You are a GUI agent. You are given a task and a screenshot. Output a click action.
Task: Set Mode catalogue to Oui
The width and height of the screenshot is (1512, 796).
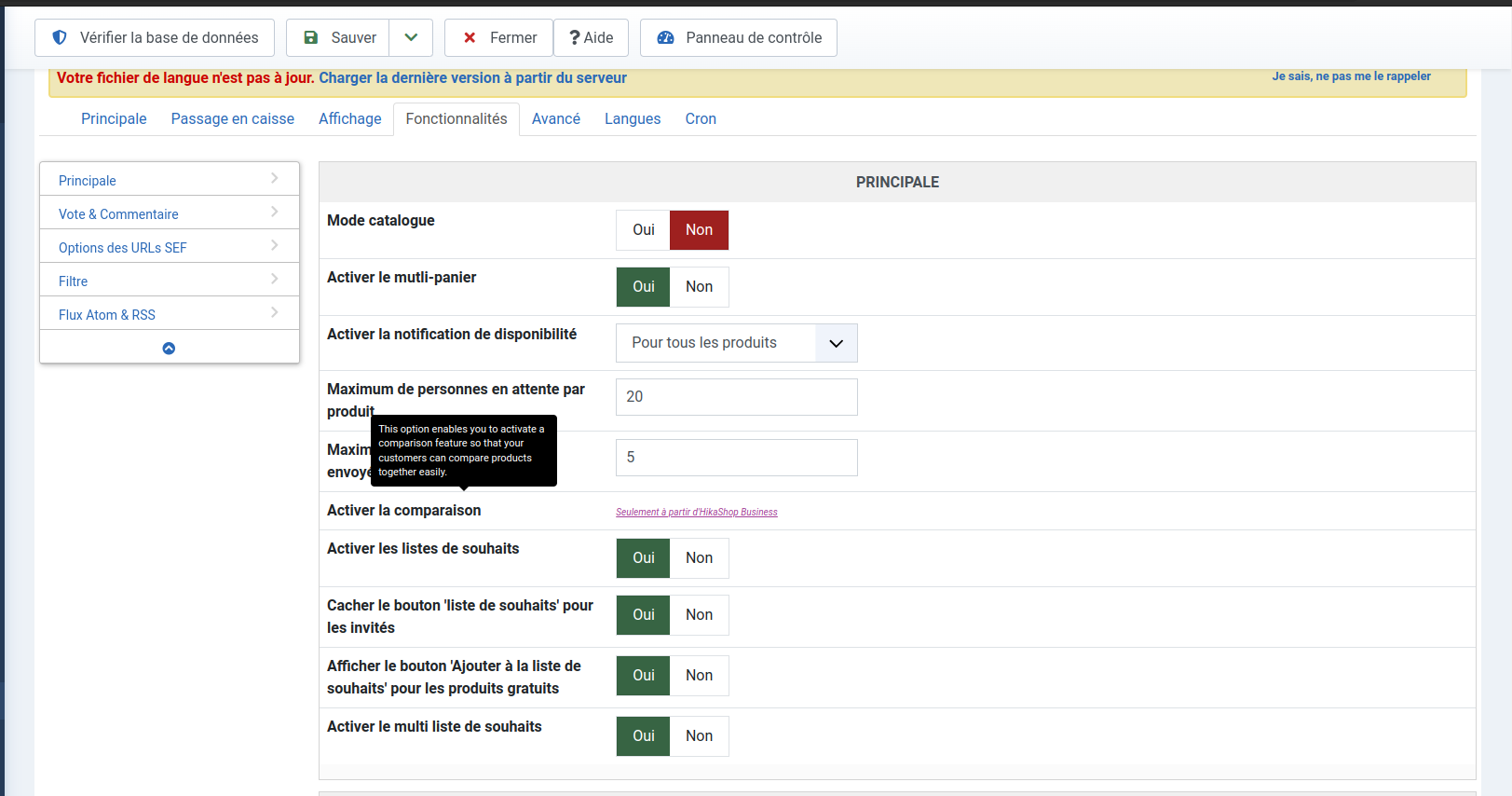pos(643,230)
